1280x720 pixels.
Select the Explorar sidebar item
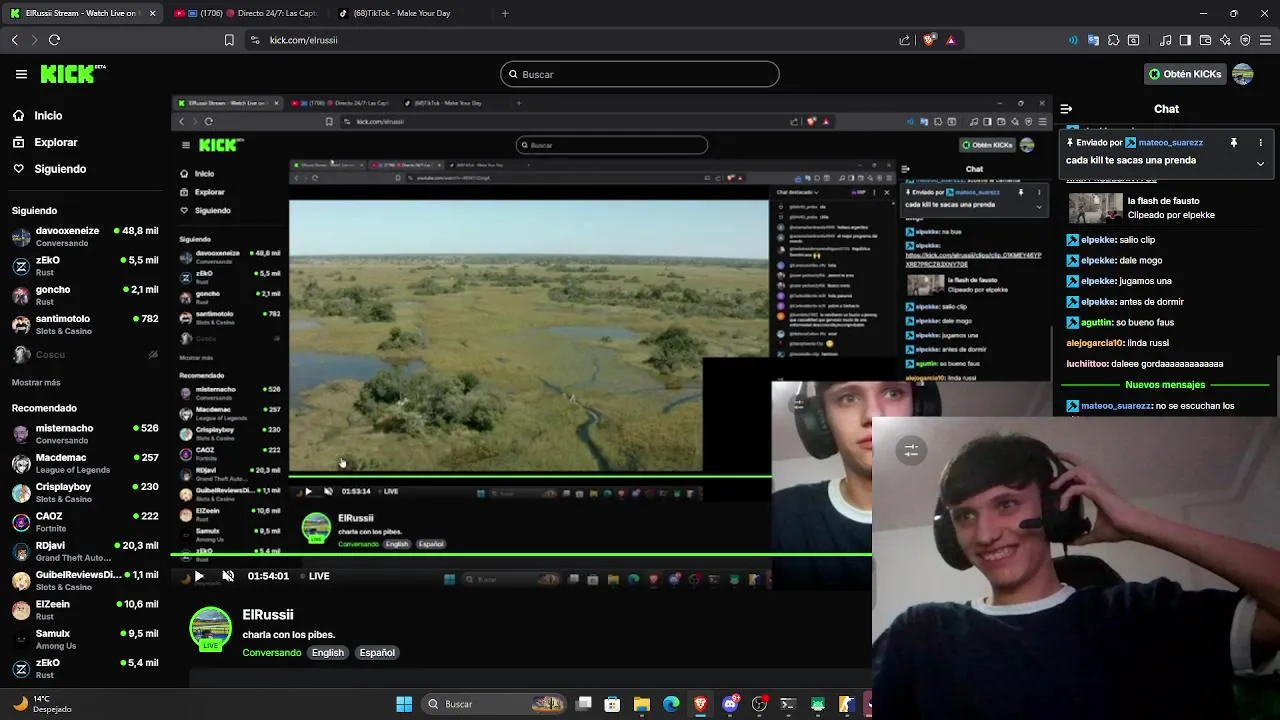click(x=55, y=142)
